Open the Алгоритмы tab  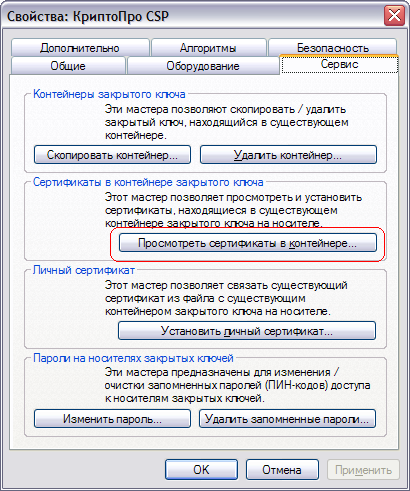[x=208, y=48]
